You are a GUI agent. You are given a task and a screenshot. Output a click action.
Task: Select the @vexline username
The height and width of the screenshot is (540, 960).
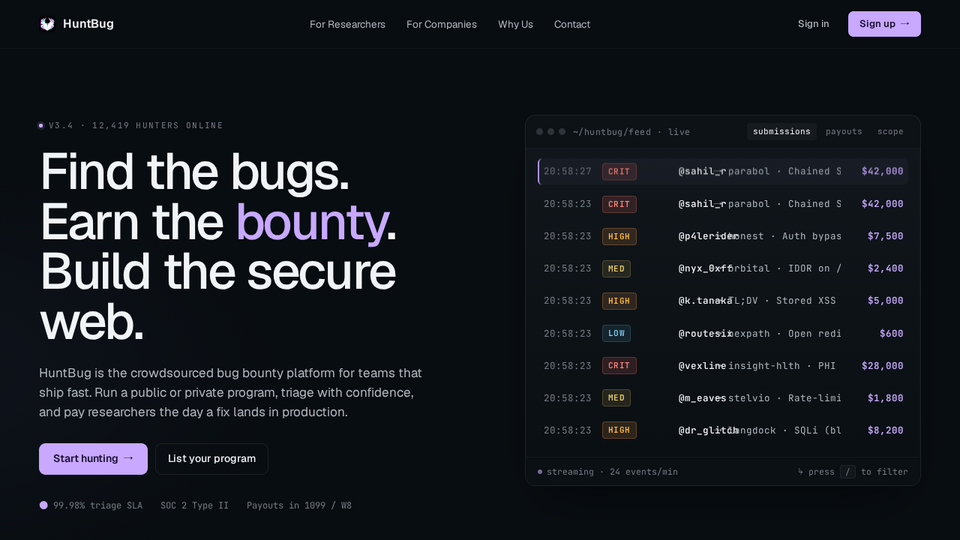(702, 366)
